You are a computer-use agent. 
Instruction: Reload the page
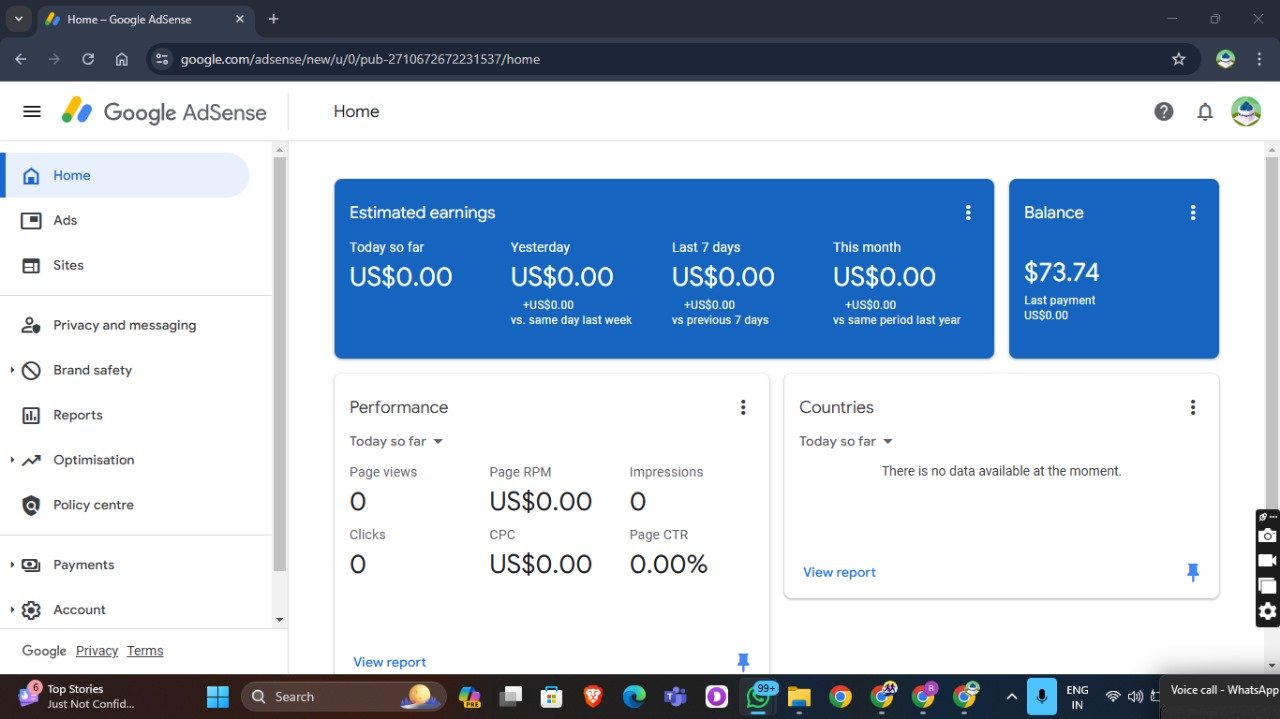88,59
